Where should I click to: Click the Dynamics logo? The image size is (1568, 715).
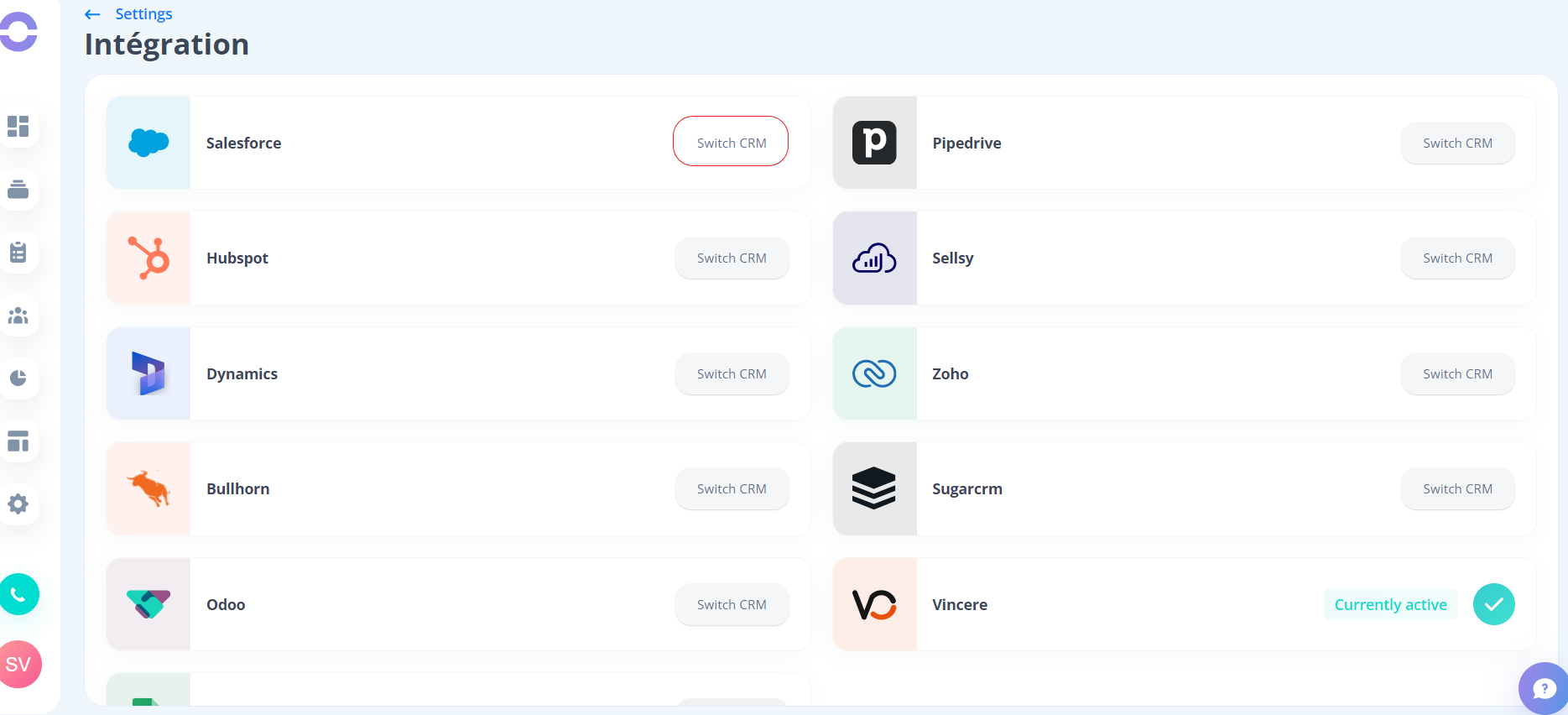tap(148, 373)
